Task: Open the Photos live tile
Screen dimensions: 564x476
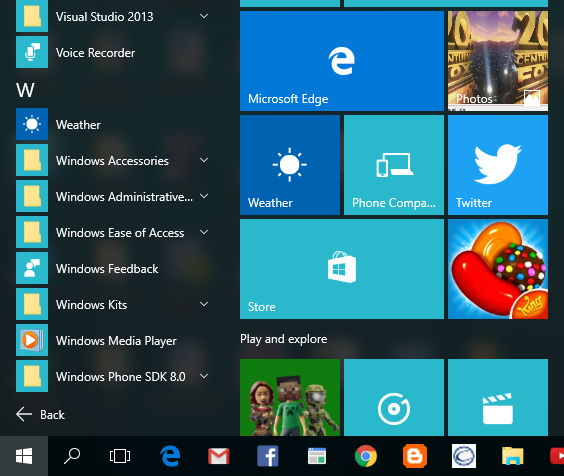Action: 498,61
